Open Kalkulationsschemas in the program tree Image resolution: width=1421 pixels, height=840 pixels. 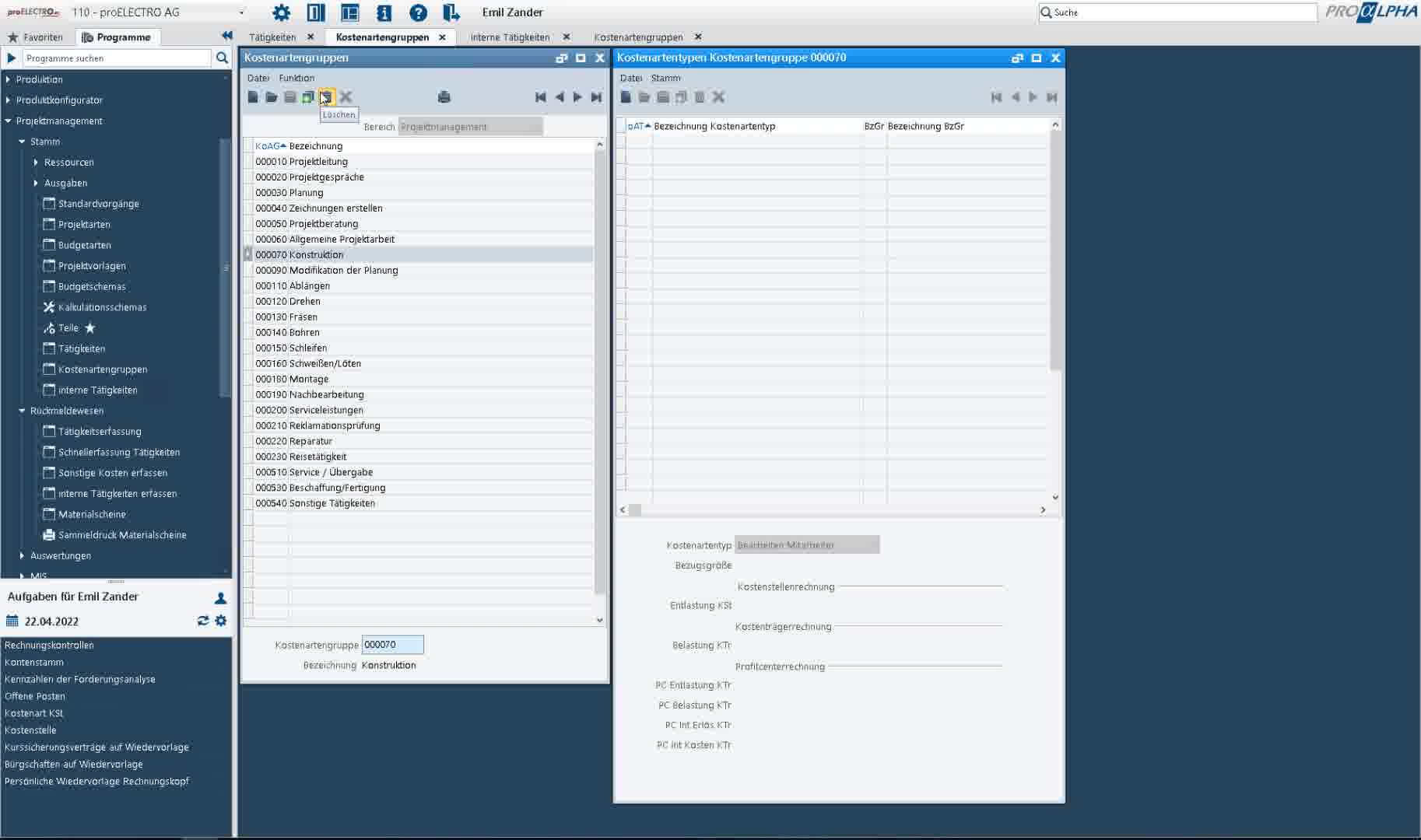pos(102,307)
